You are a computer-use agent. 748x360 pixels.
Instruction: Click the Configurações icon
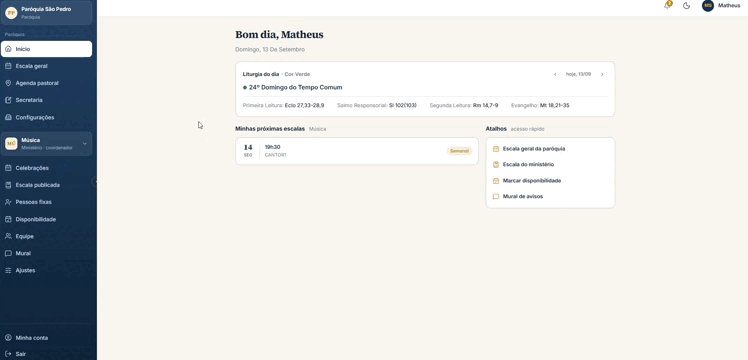coord(8,117)
